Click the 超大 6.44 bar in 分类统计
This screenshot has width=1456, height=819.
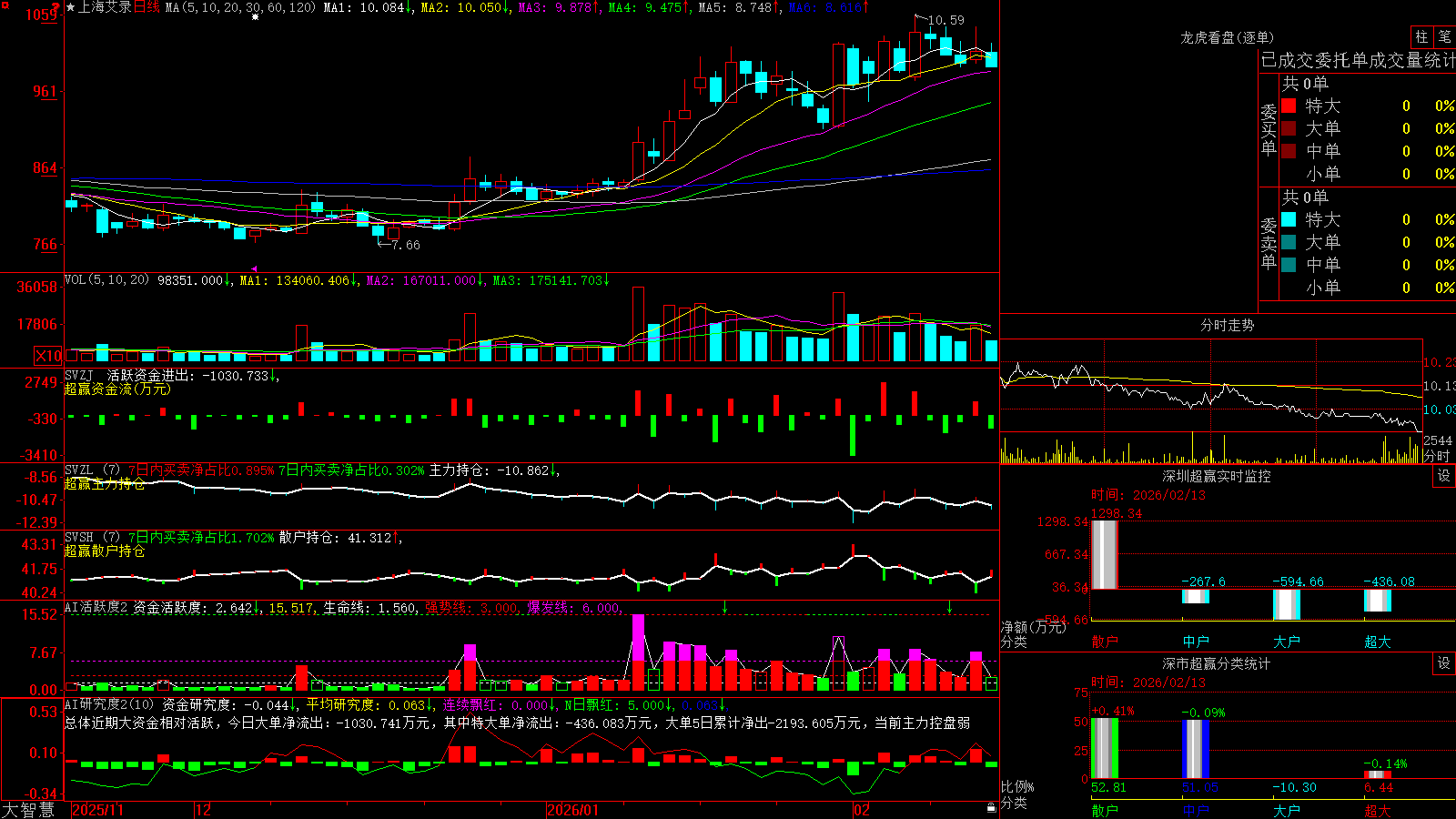point(1378,775)
